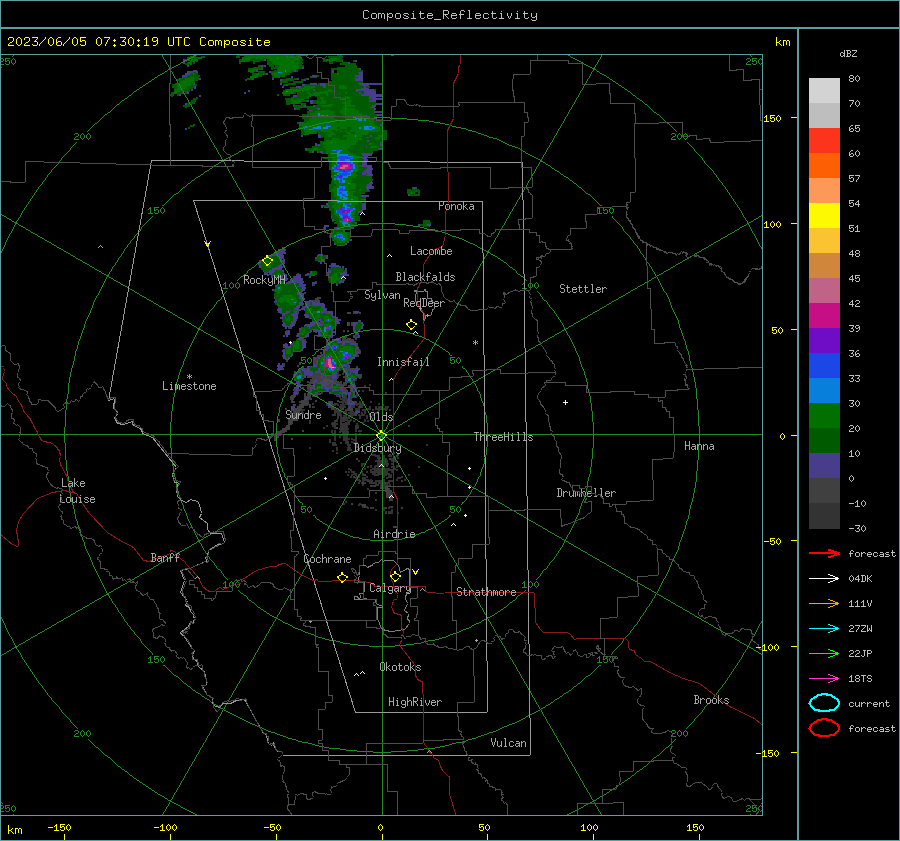This screenshot has height=841, width=900.
Task: Click the Calgary city label
Action: [x=390, y=588]
